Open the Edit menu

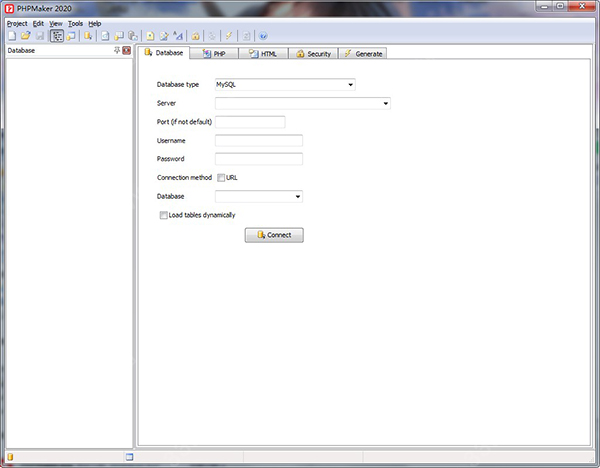[38, 23]
